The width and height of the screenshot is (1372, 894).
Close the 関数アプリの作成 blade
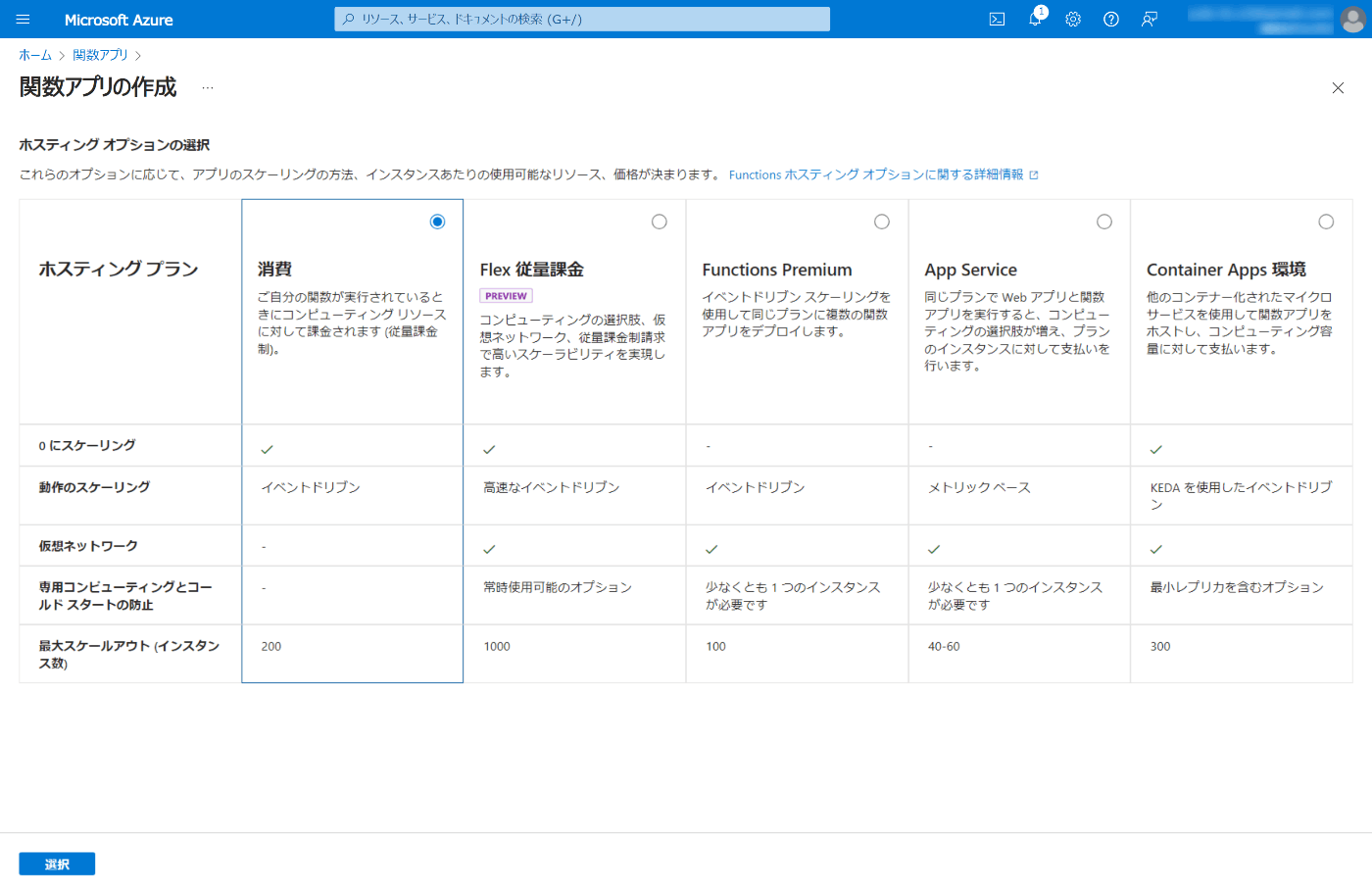1338,88
